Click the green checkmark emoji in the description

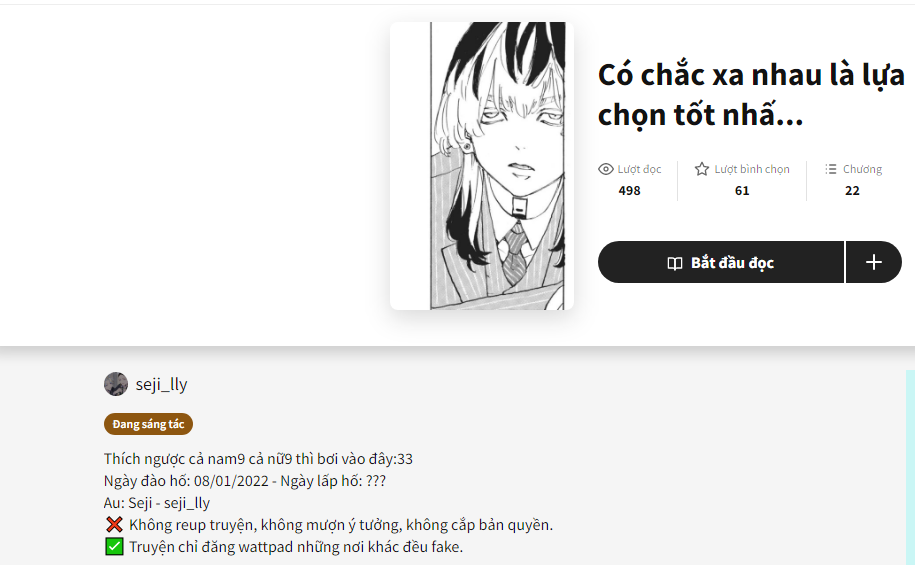[x=114, y=547]
